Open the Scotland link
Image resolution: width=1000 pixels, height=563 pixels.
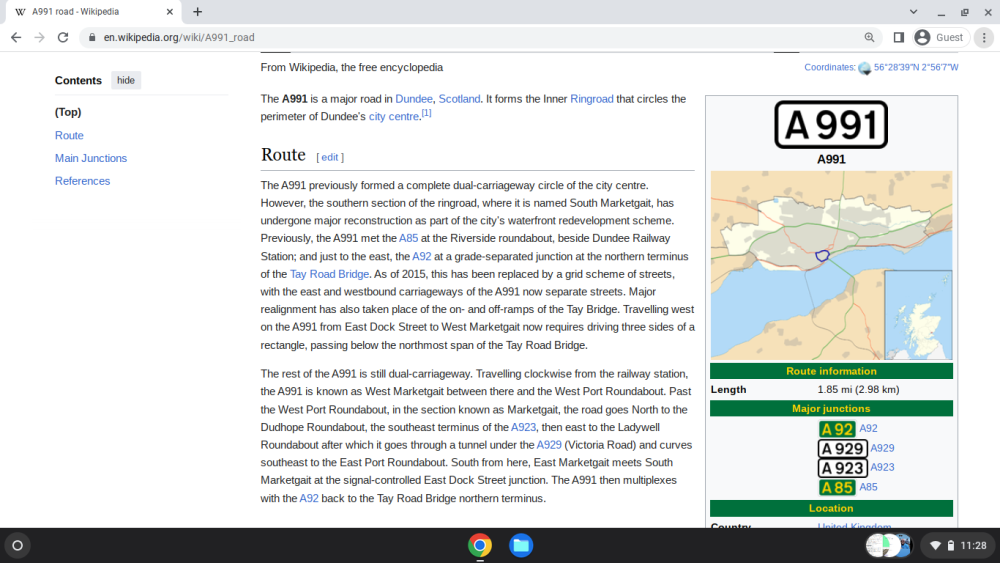459,99
